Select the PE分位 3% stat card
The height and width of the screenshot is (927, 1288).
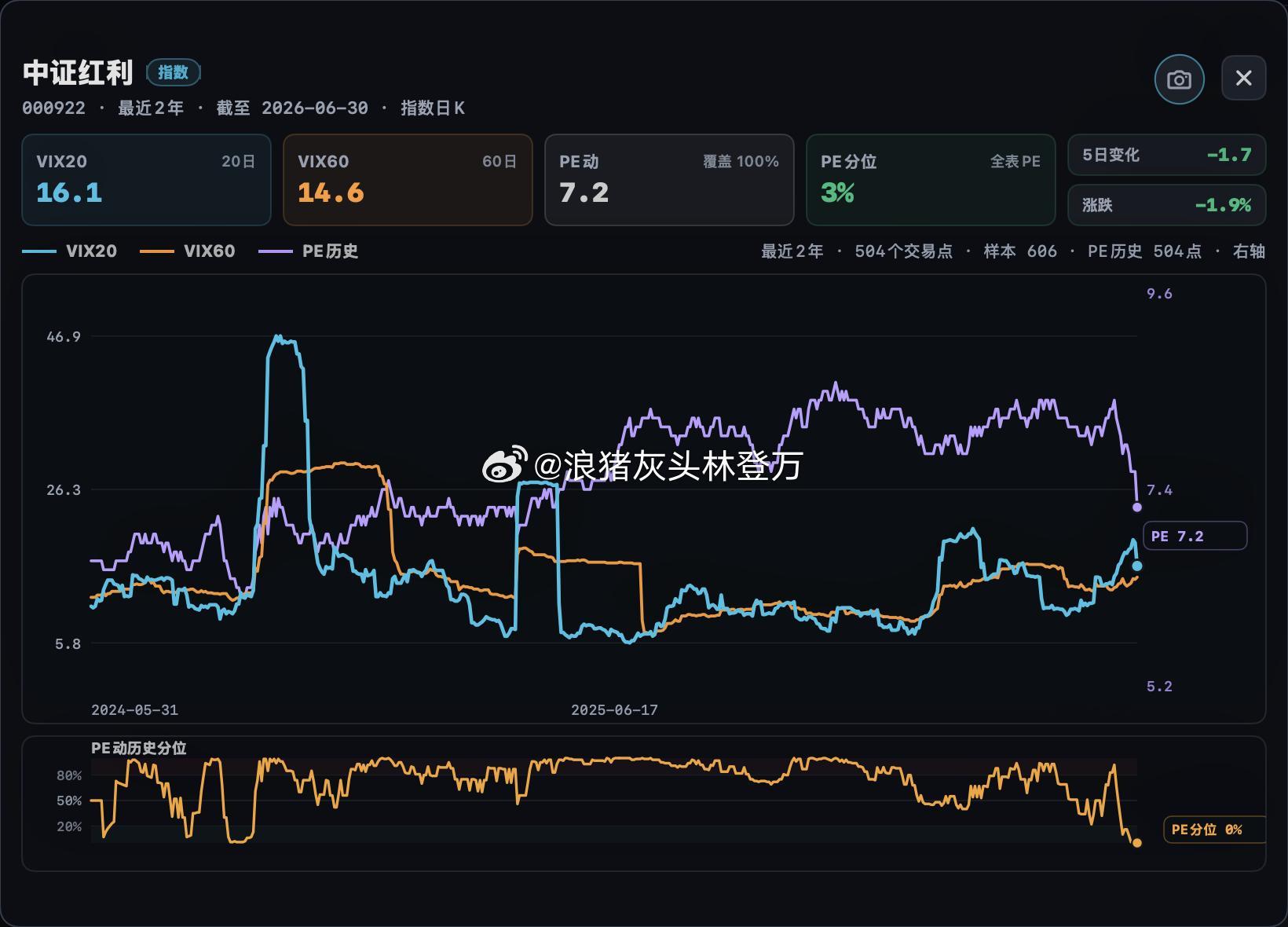[931, 180]
